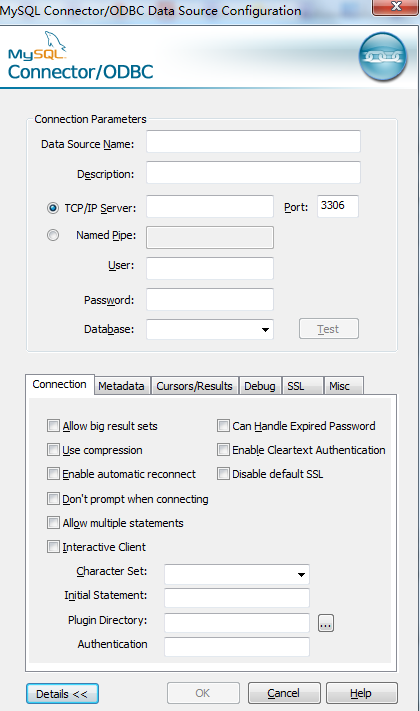
Task: Check Use compression option
Action: pos(53,450)
